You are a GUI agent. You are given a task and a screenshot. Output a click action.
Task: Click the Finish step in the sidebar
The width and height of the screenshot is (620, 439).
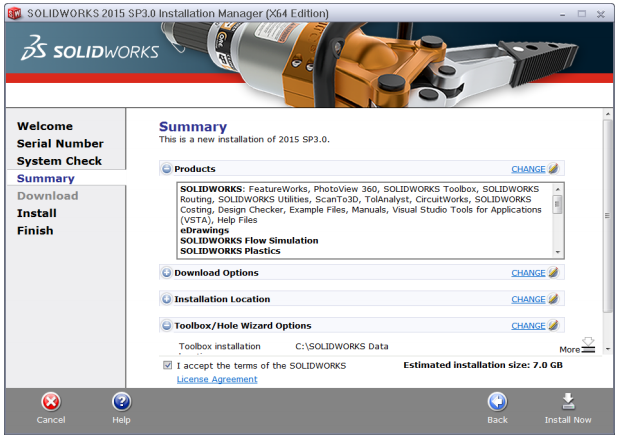pyautogui.click(x=35, y=231)
